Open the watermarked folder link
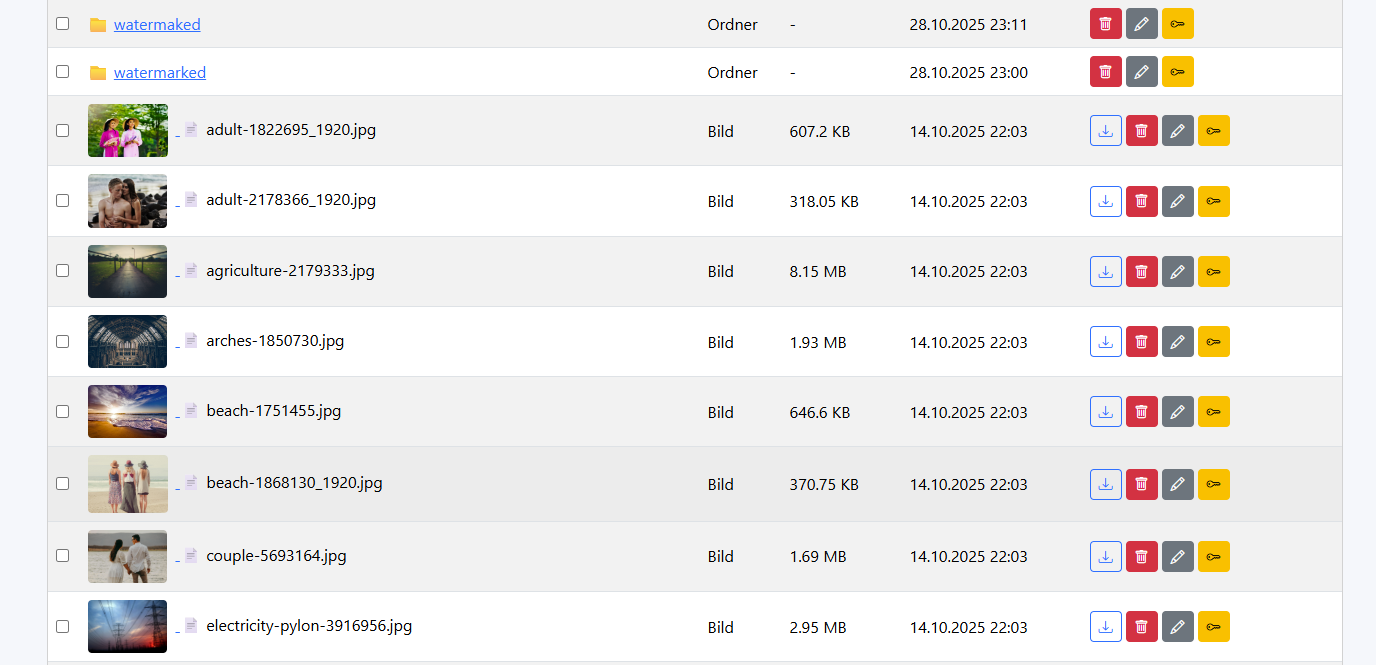The width and height of the screenshot is (1376, 665). pos(160,72)
